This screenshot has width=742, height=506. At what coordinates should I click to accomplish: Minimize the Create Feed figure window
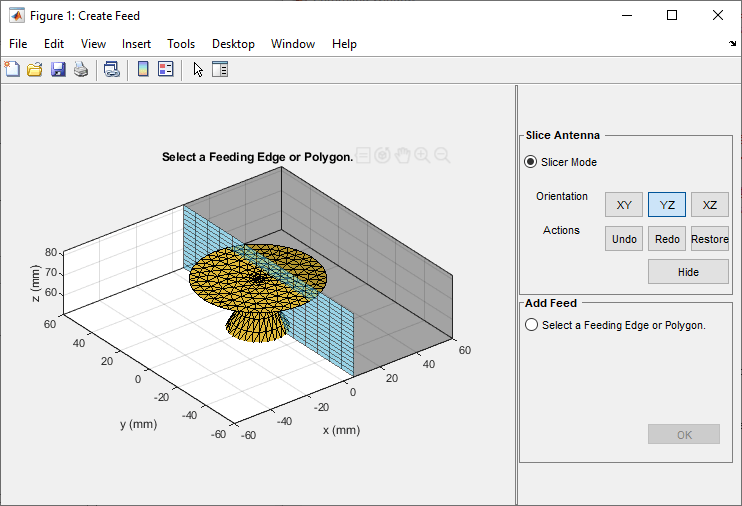[x=627, y=15]
